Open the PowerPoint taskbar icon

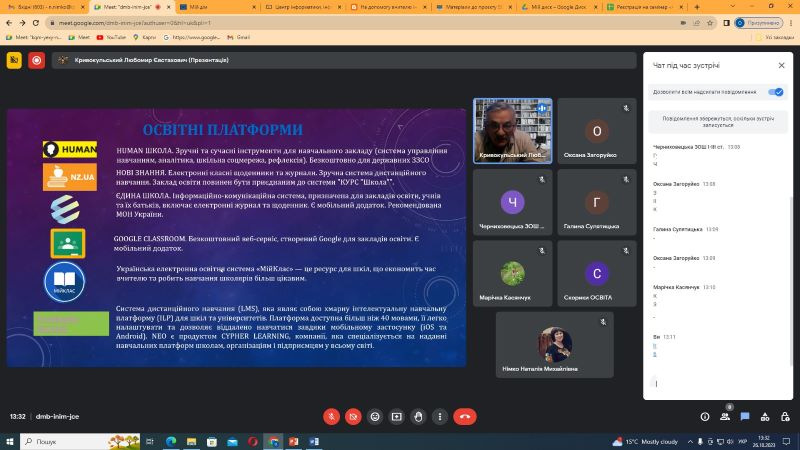pyautogui.click(x=293, y=441)
